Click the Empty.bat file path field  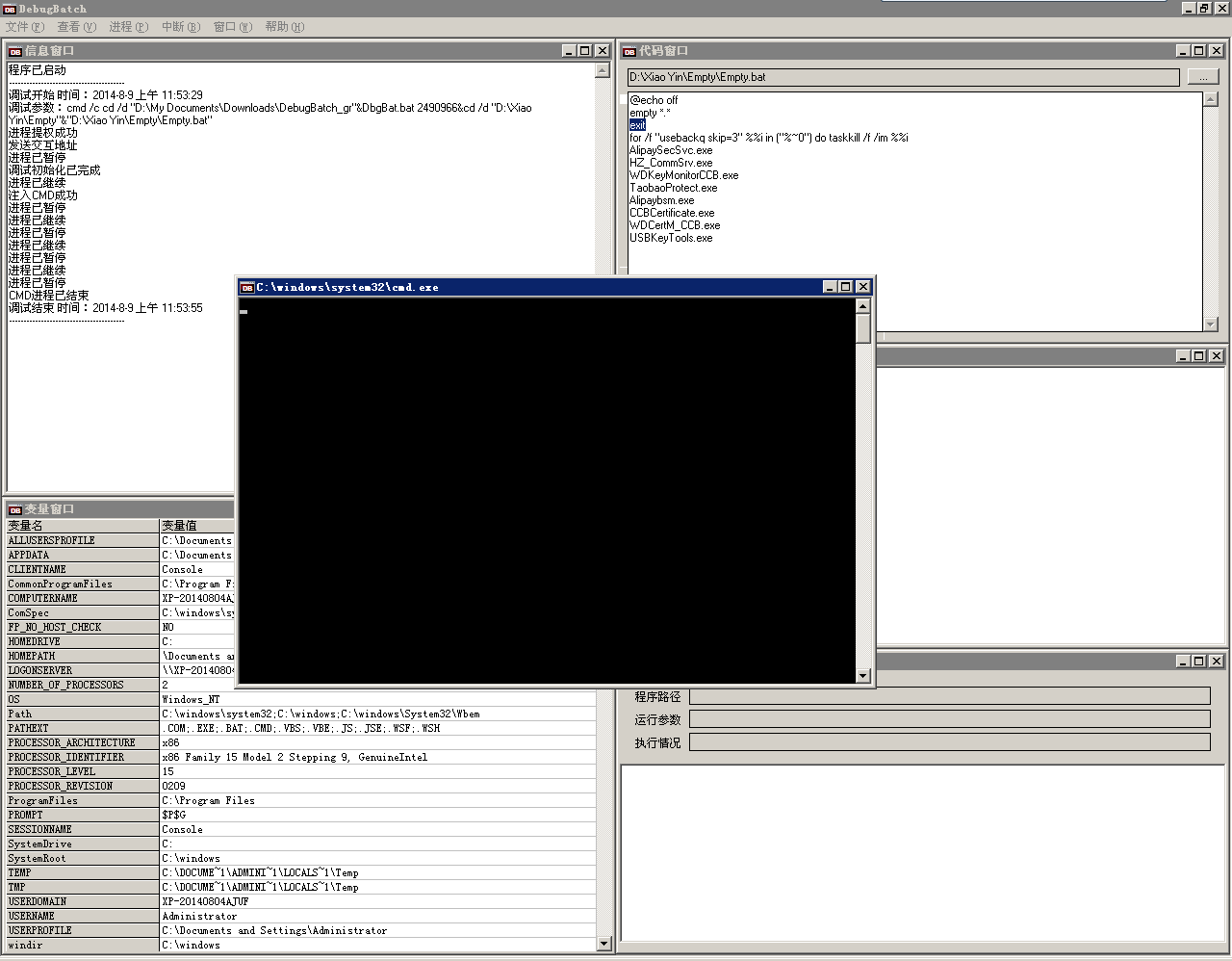(904, 77)
